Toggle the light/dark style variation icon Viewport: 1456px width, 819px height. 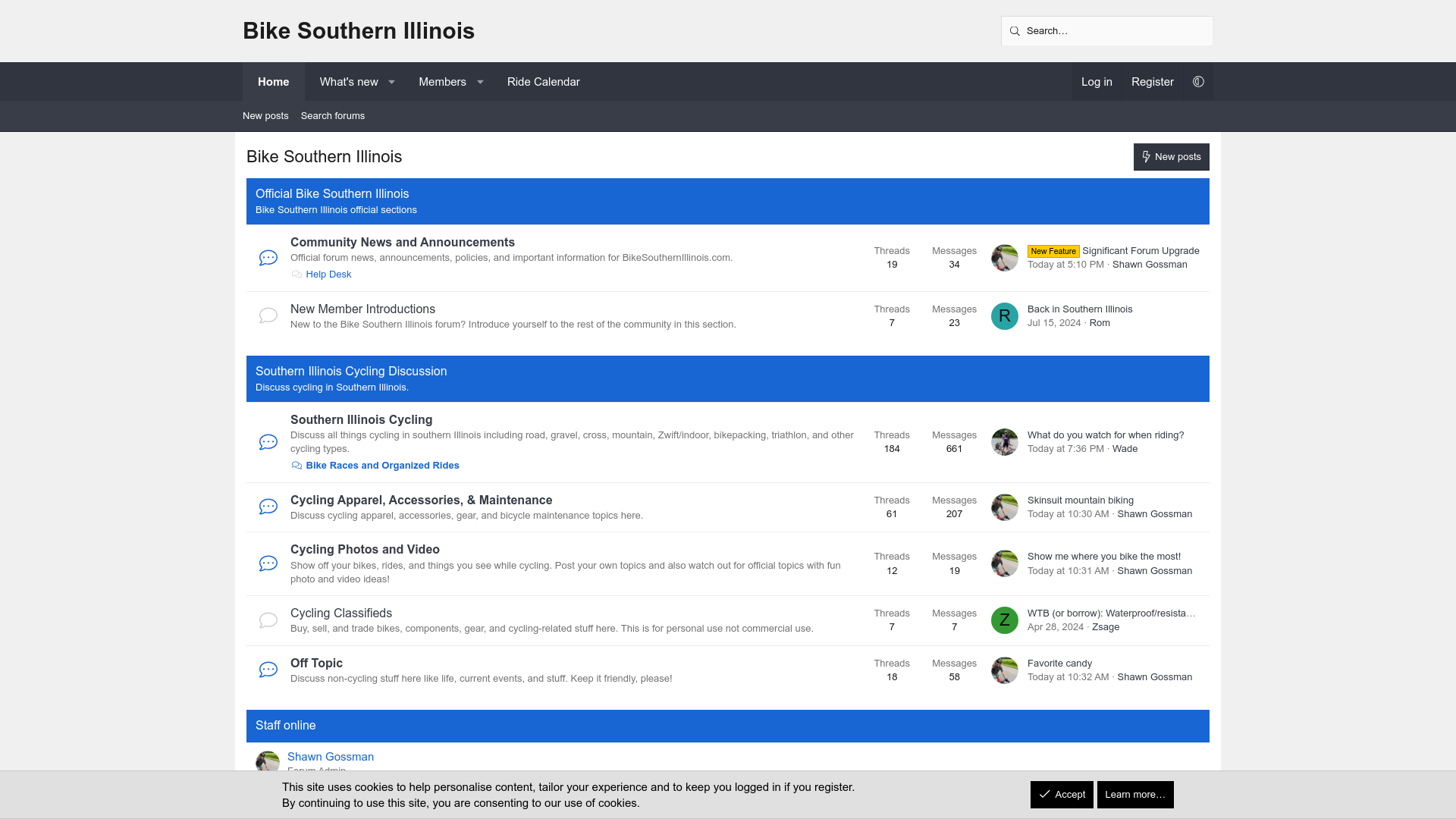pos(1198,82)
